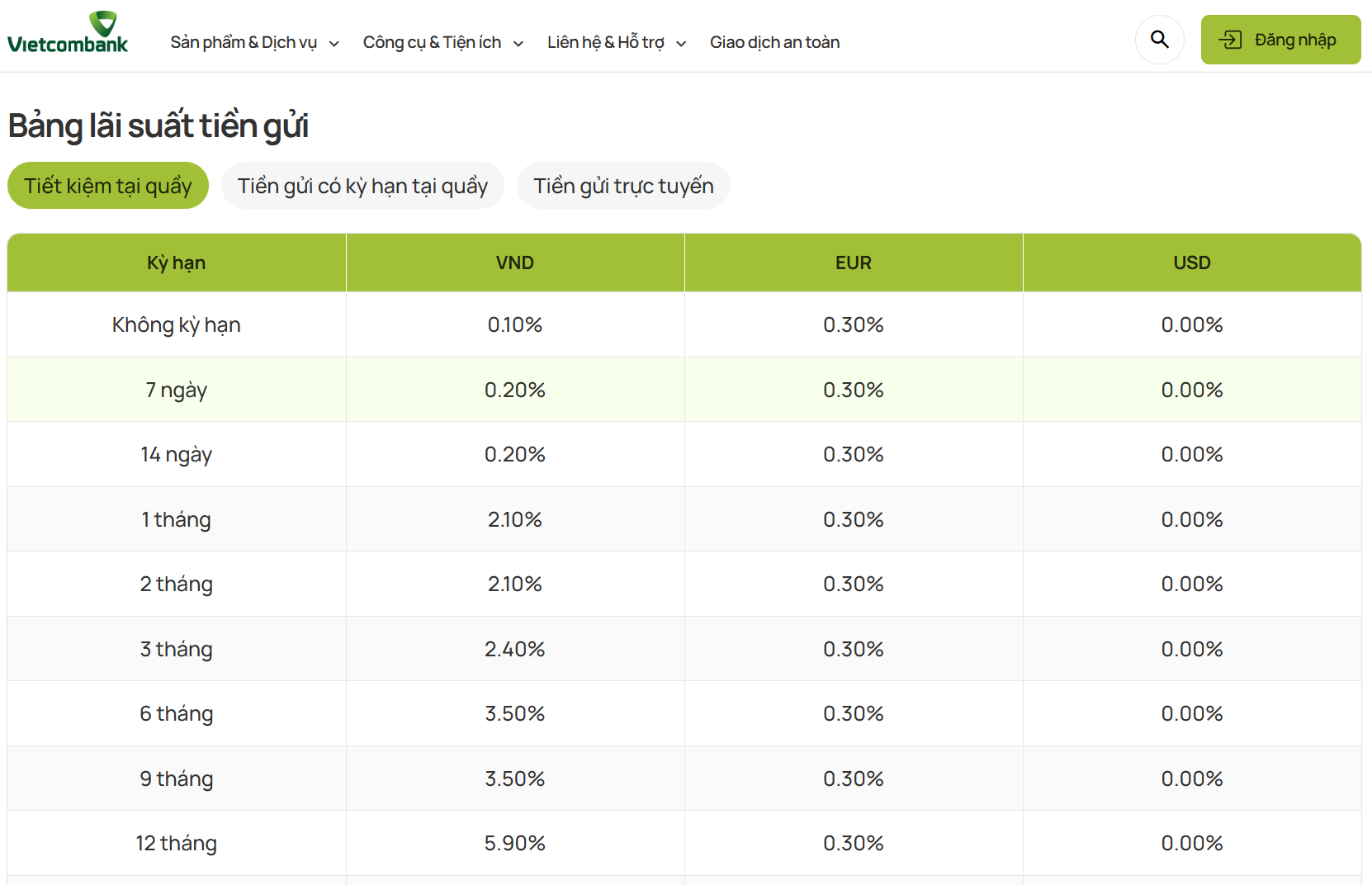Switch to Tiền gửi có kỳ hạn tại quầy tab
Image resolution: width=1372 pixels, height=885 pixels.
coord(362,186)
